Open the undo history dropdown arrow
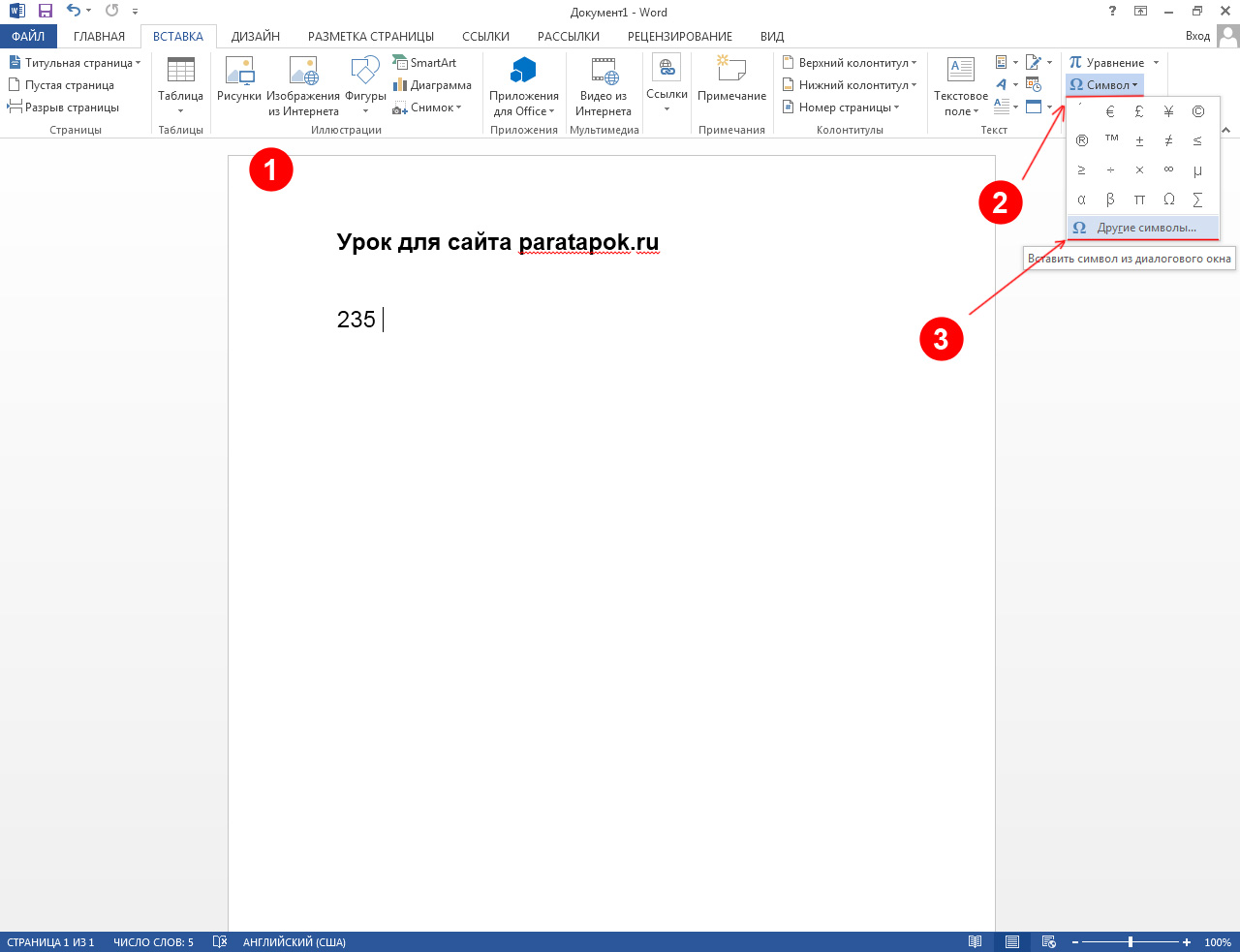1240x952 pixels. tap(89, 12)
